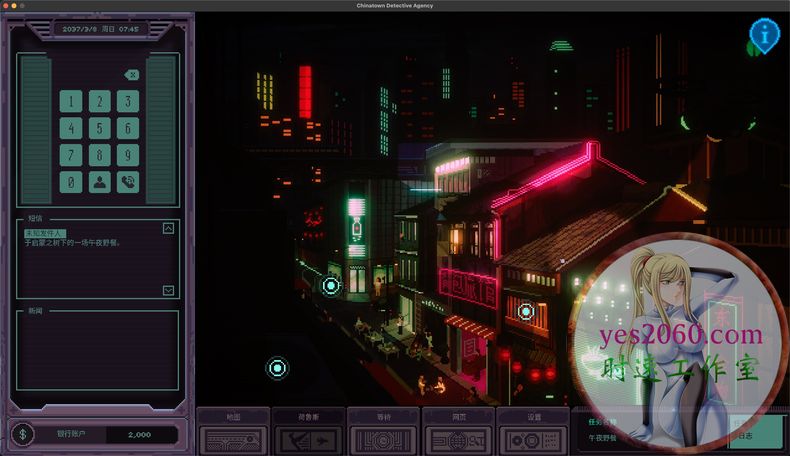
Task: Click the wait (等待) icon
Action: 383,438
